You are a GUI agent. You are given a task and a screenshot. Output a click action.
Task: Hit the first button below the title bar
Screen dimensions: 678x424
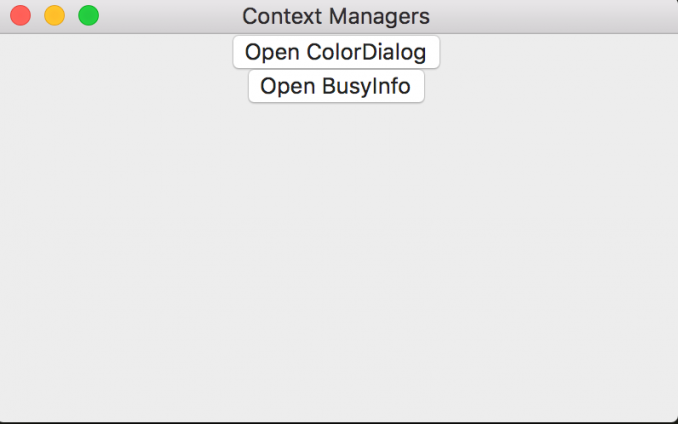tap(336, 52)
